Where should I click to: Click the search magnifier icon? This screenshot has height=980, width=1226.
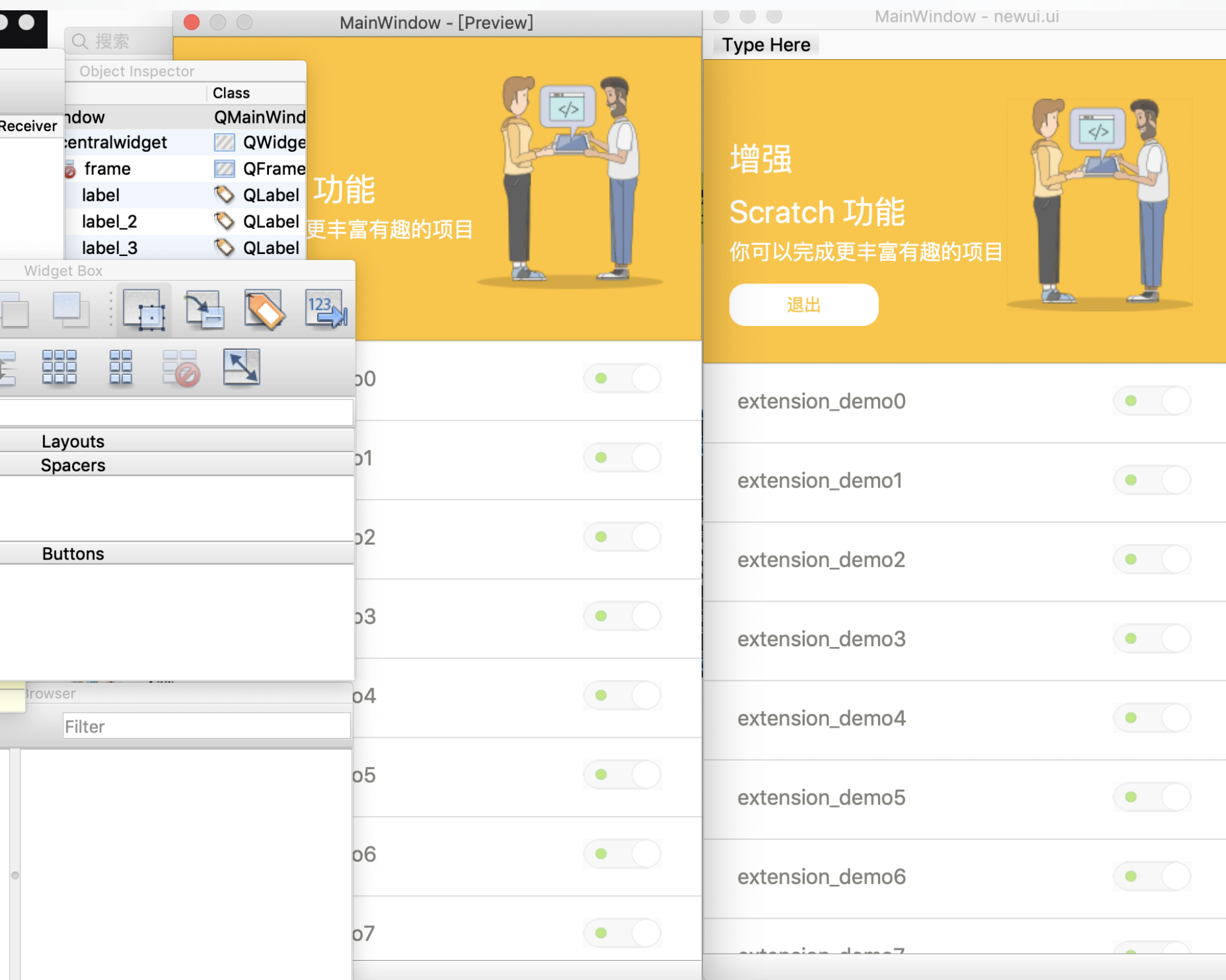click(80, 42)
